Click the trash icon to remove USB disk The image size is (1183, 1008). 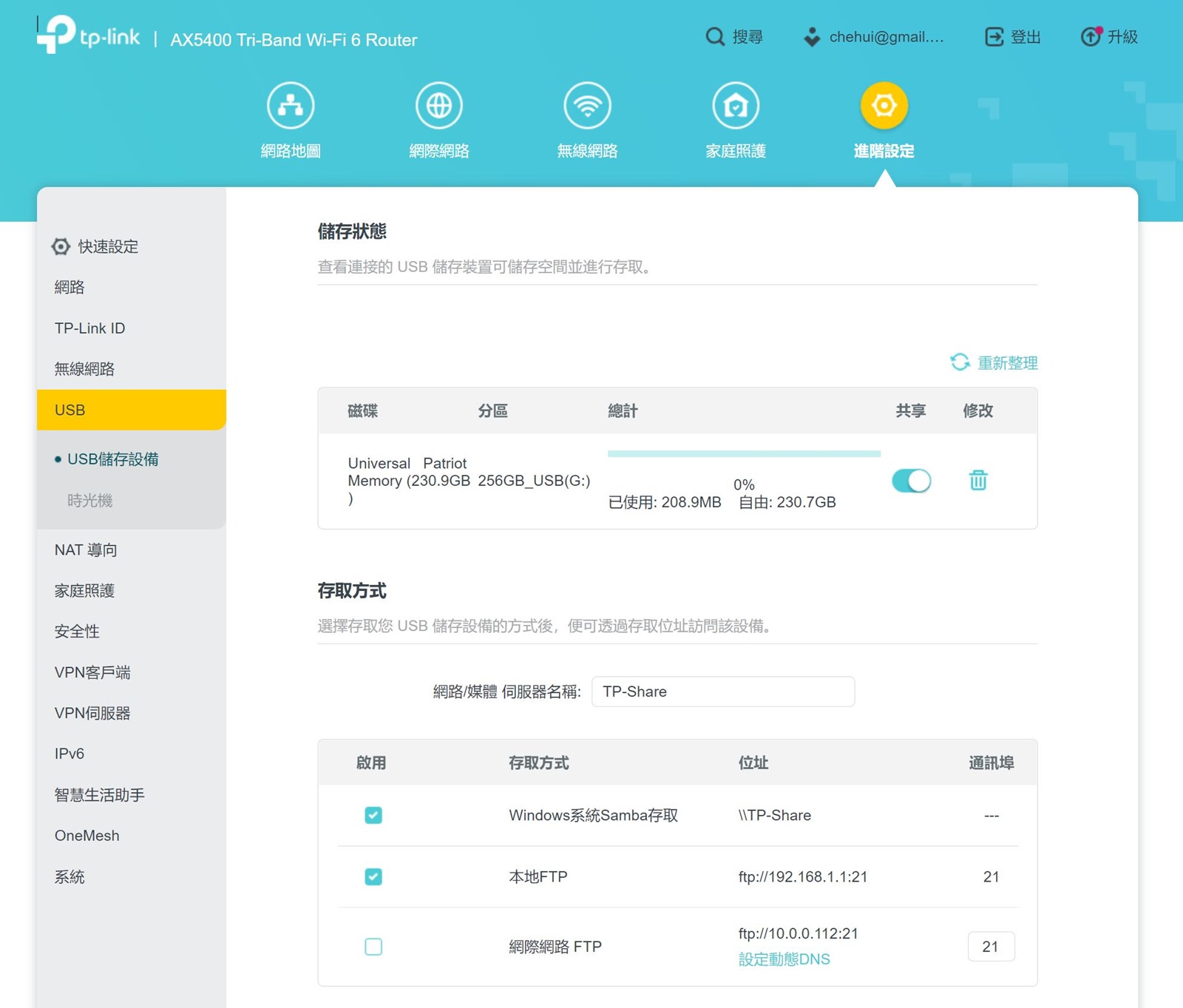pos(978,481)
